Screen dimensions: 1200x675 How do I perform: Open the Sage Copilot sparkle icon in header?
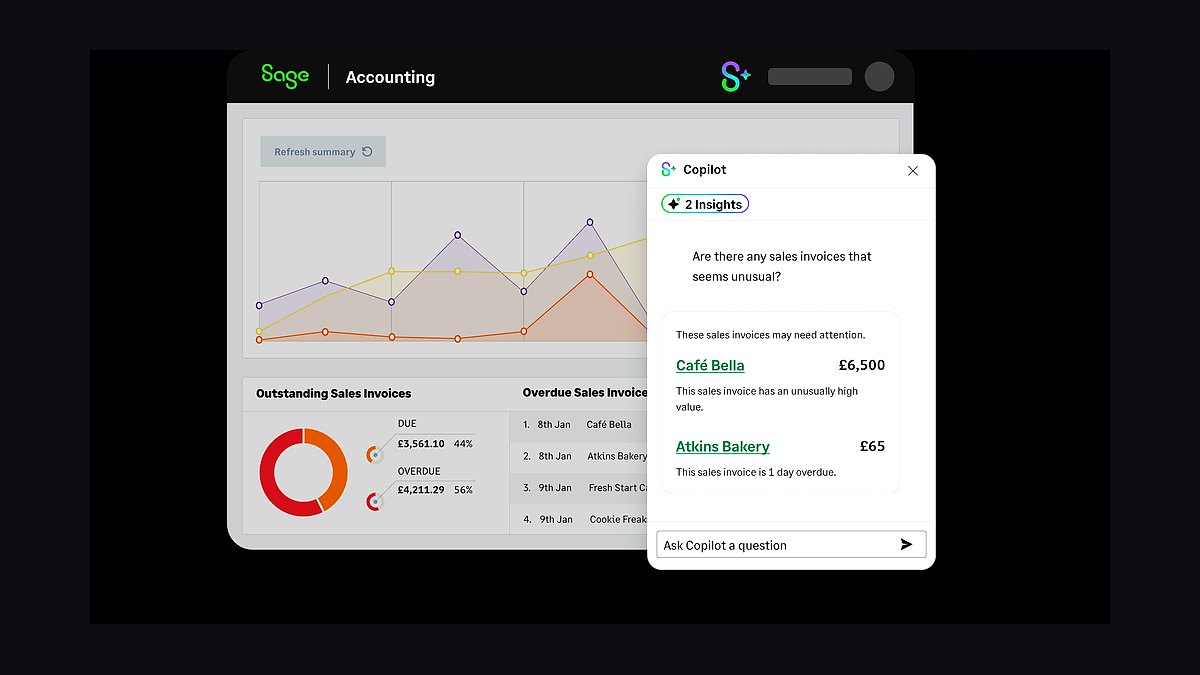click(x=735, y=77)
